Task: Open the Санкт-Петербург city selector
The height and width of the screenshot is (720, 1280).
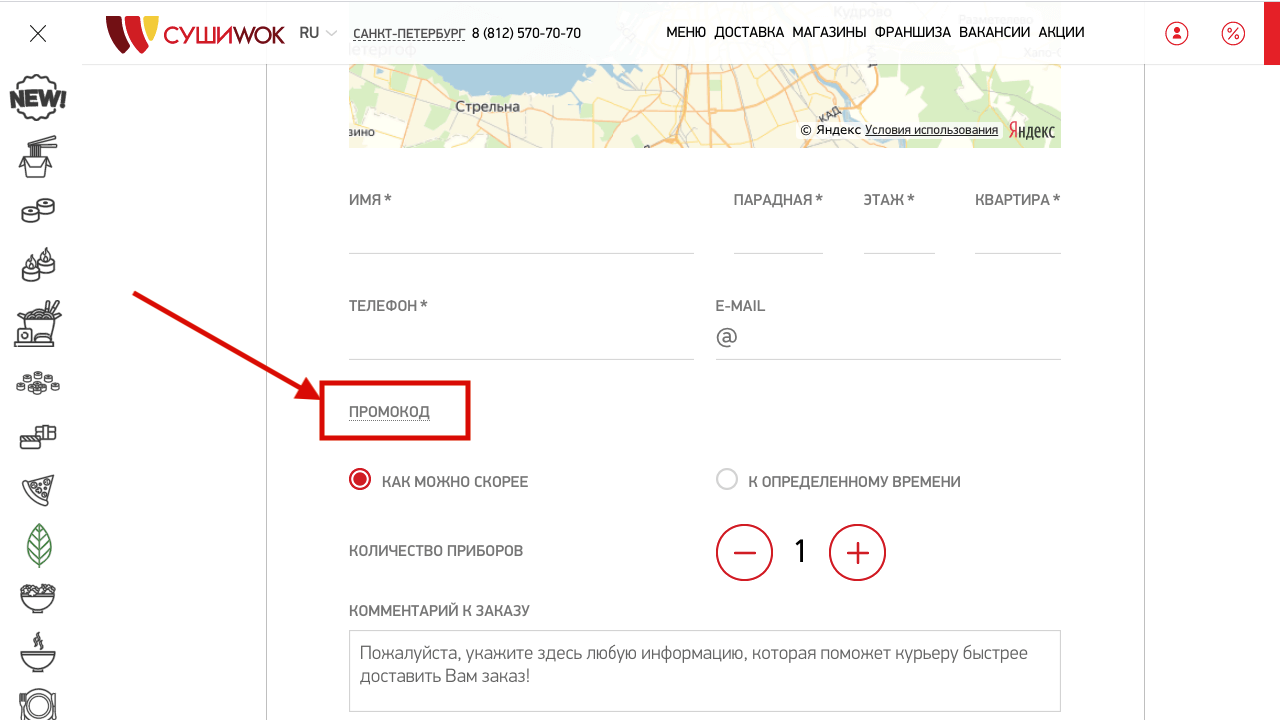Action: 409,33
